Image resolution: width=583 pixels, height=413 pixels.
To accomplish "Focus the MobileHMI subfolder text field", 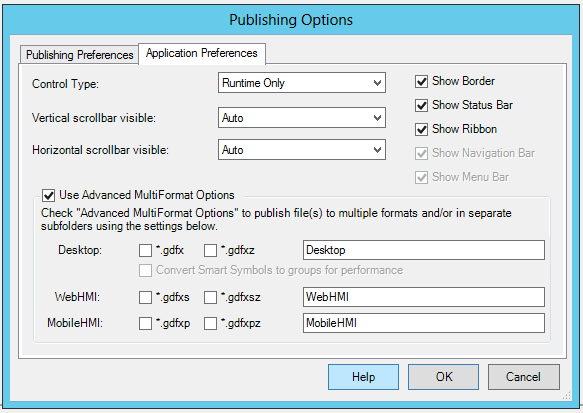I will click(x=424, y=323).
